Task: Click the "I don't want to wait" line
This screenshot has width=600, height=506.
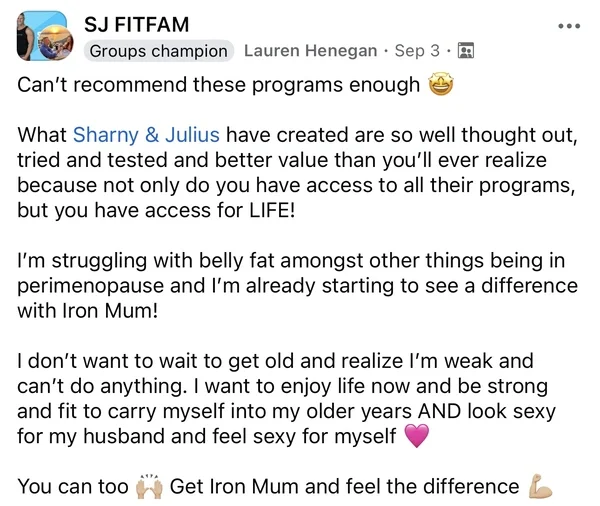Action: coord(275,361)
